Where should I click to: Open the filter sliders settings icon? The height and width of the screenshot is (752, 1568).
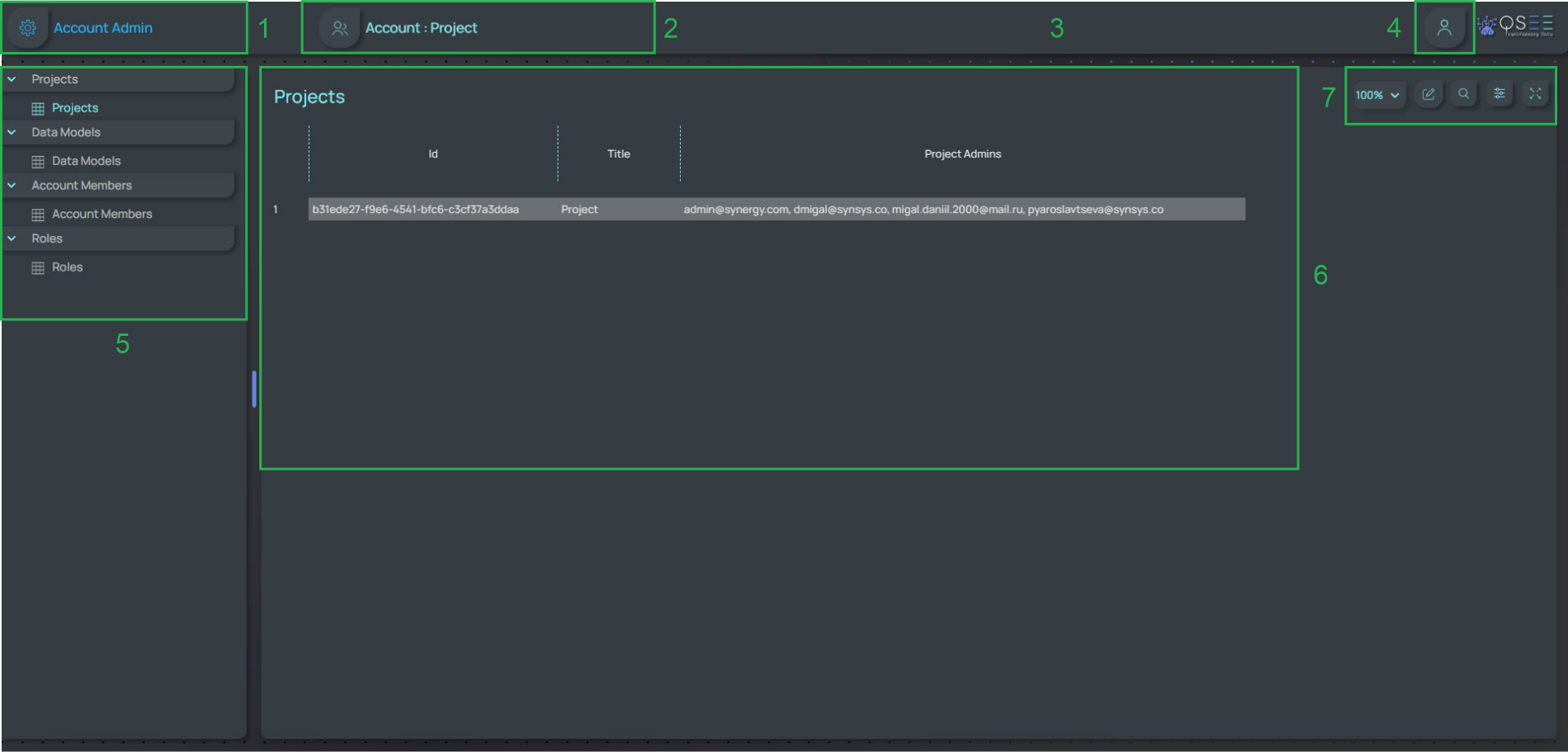click(x=1499, y=94)
